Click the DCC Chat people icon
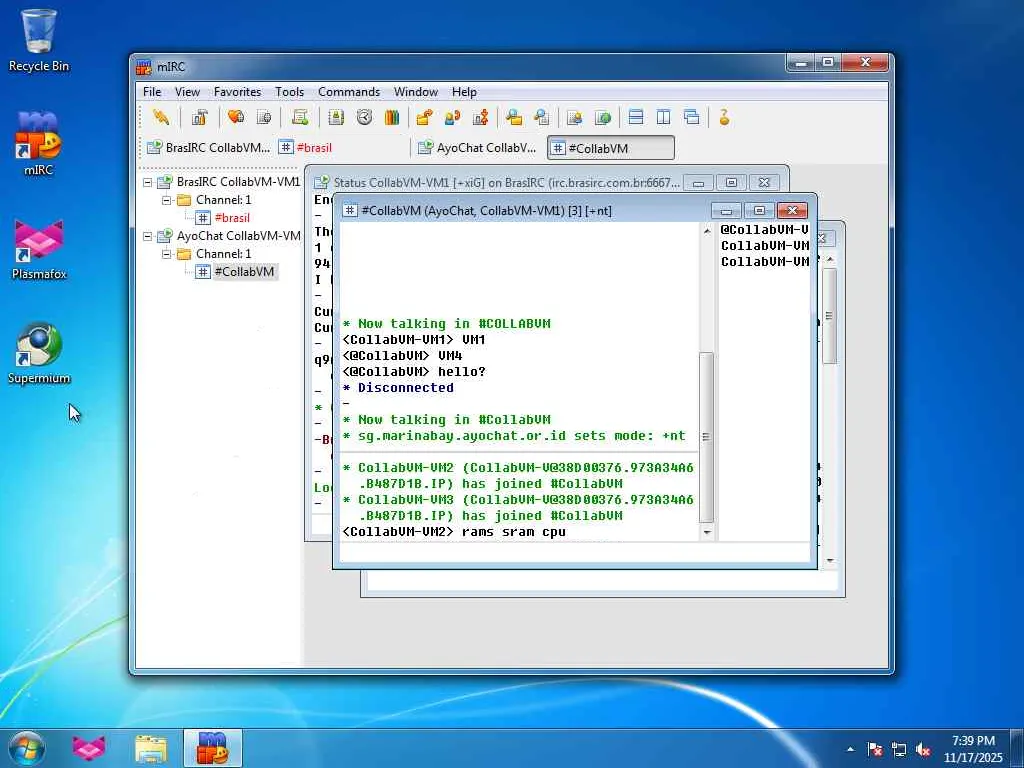The width and height of the screenshot is (1024, 768). click(452, 118)
